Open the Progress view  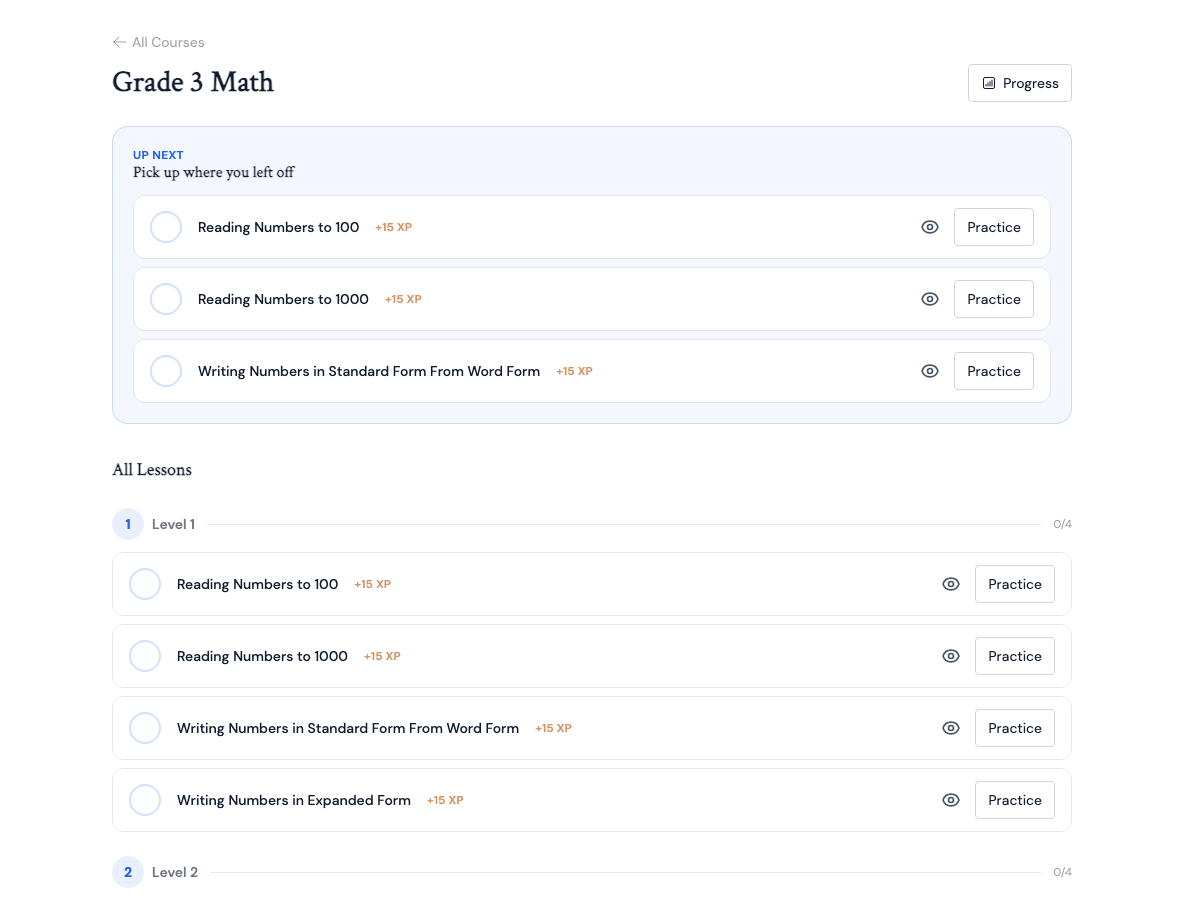1019,83
